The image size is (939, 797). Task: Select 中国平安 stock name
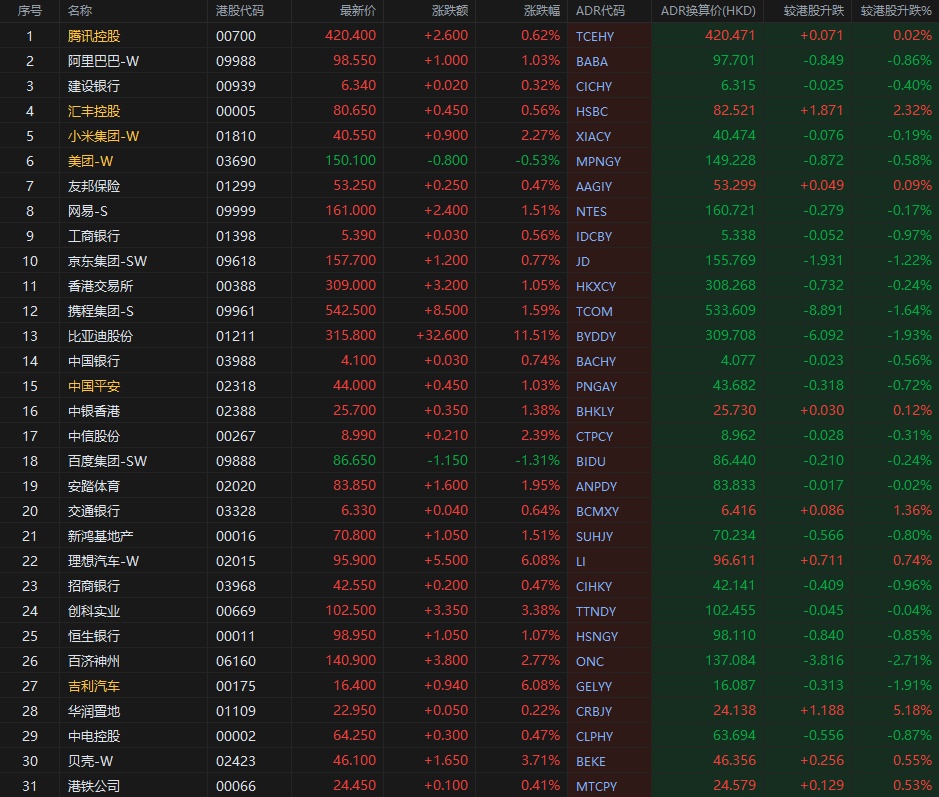93,386
